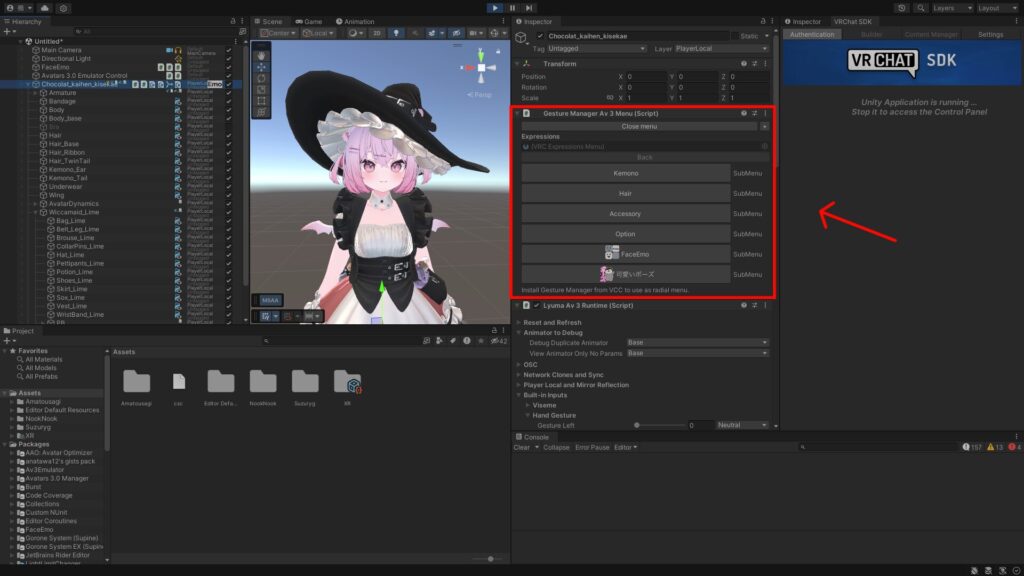Open the Kemono submenu button
Screen dimensions: 1024x576
(626, 172)
